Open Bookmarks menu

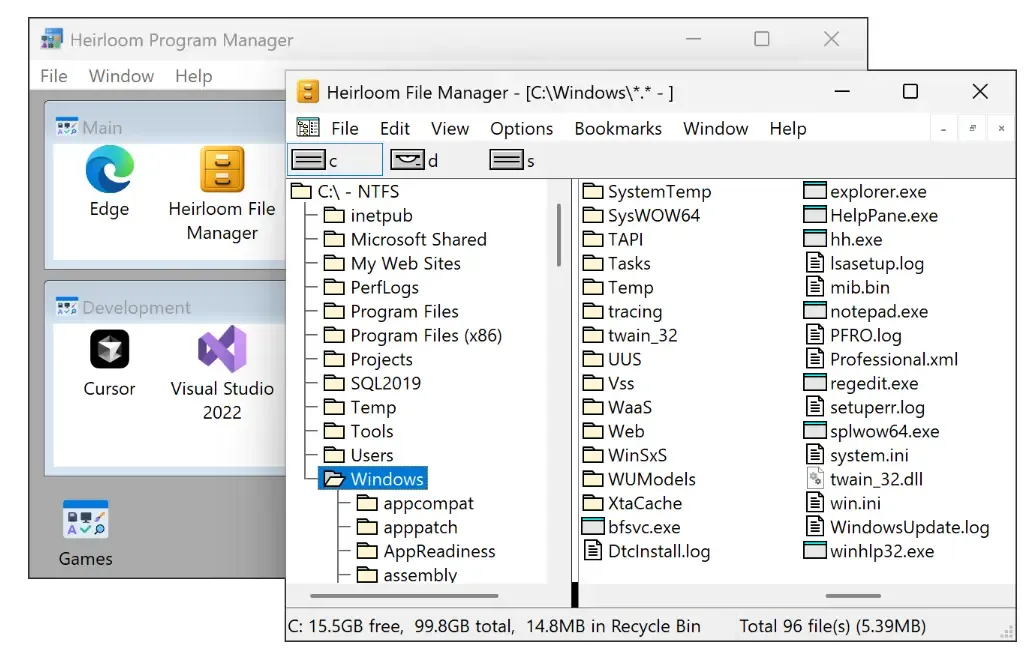point(618,128)
